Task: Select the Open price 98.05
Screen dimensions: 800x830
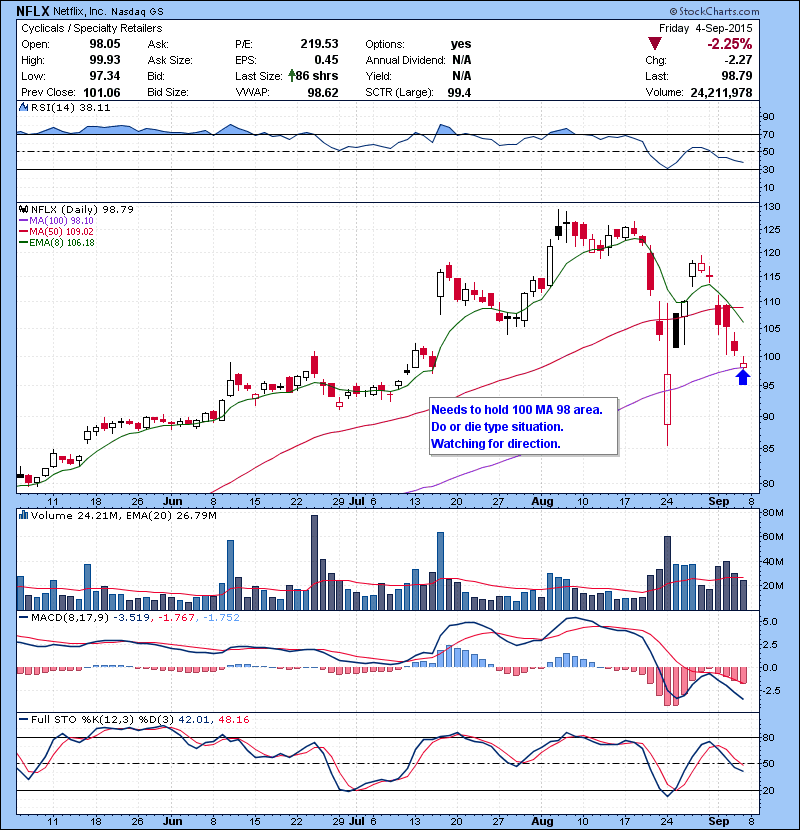Action: tap(105, 44)
